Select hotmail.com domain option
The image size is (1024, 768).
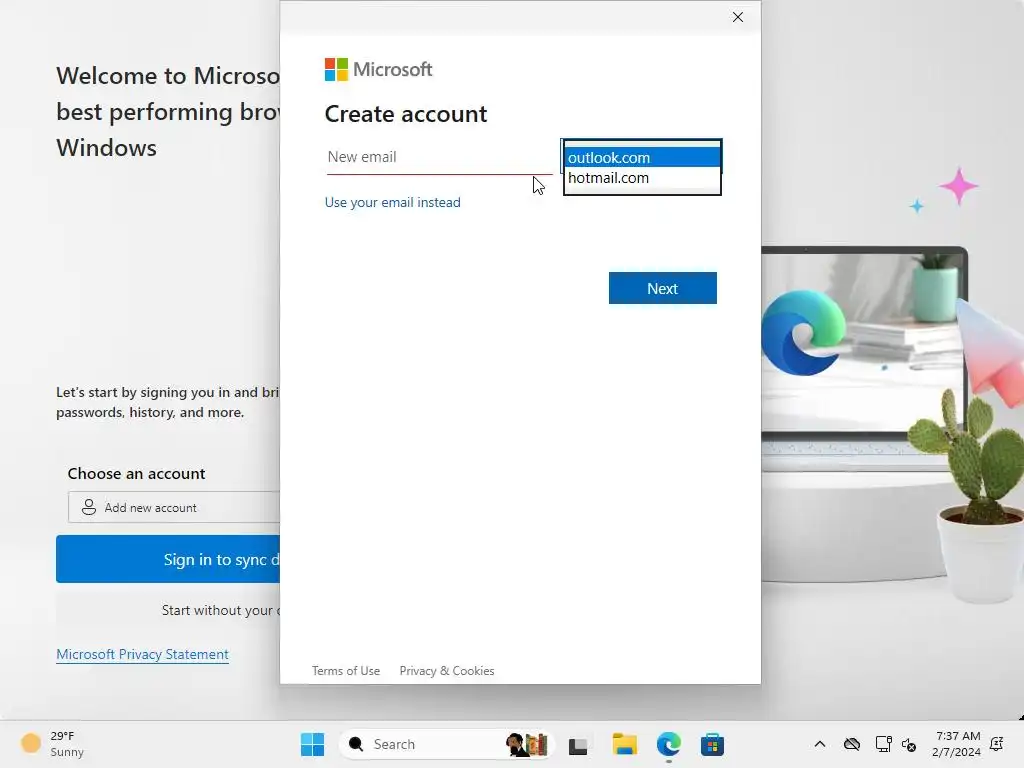coord(643,178)
